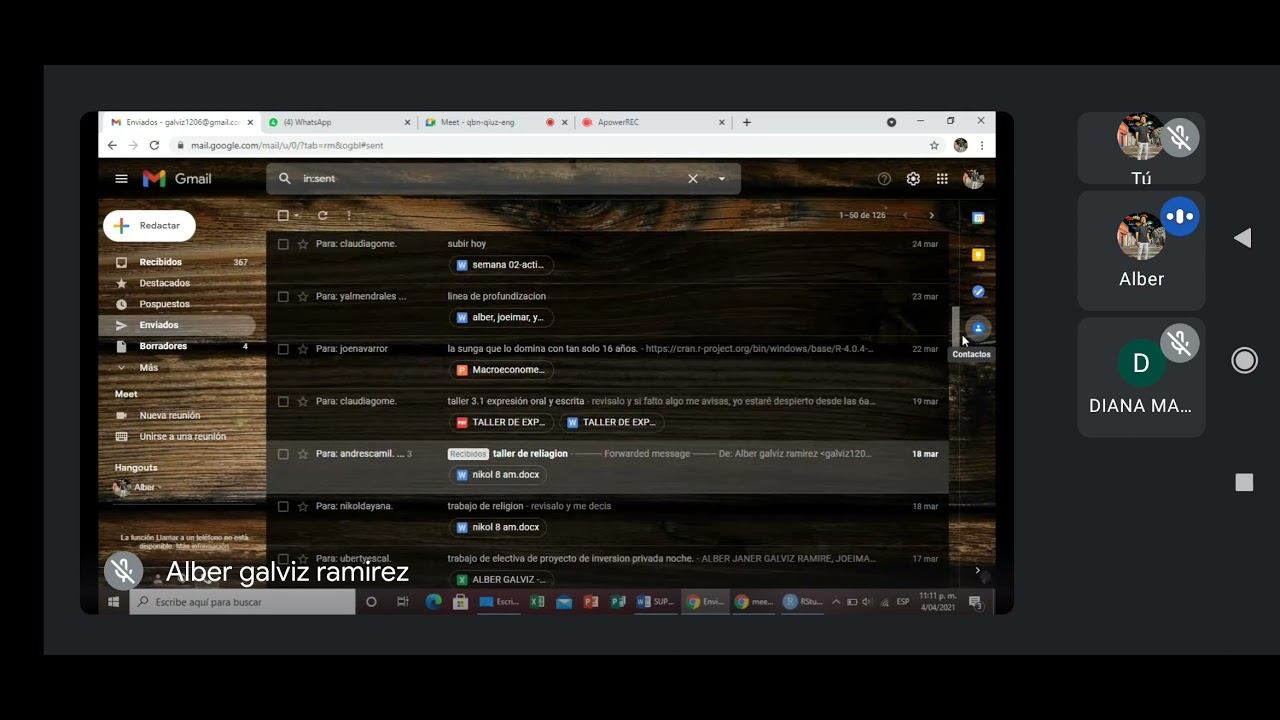Viewport: 1280px width, 720px height.
Task: Click the search magnifier icon in Gmail
Action: pyautogui.click(x=285, y=179)
